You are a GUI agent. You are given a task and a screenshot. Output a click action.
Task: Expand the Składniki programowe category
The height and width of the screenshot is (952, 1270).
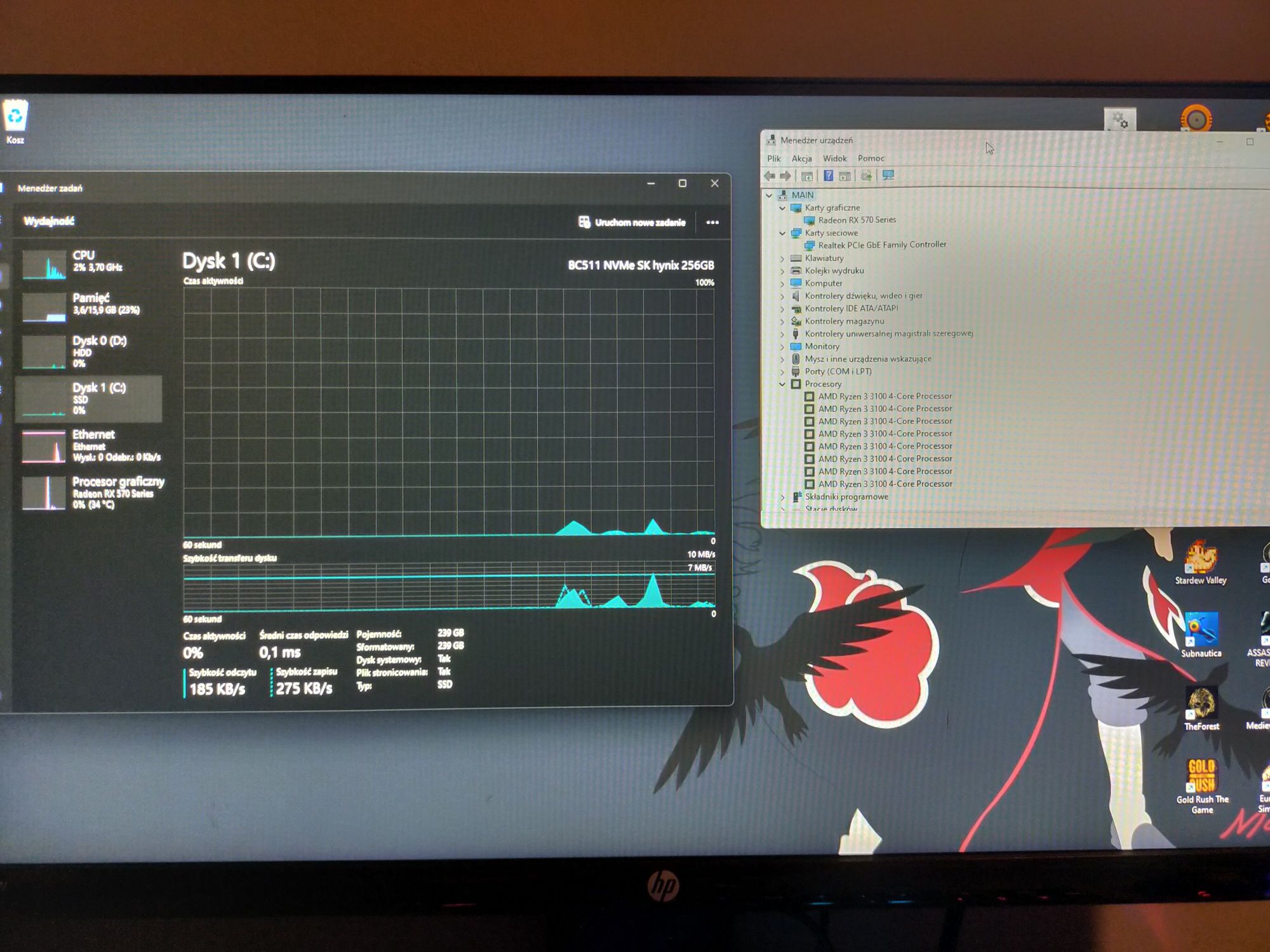782,497
